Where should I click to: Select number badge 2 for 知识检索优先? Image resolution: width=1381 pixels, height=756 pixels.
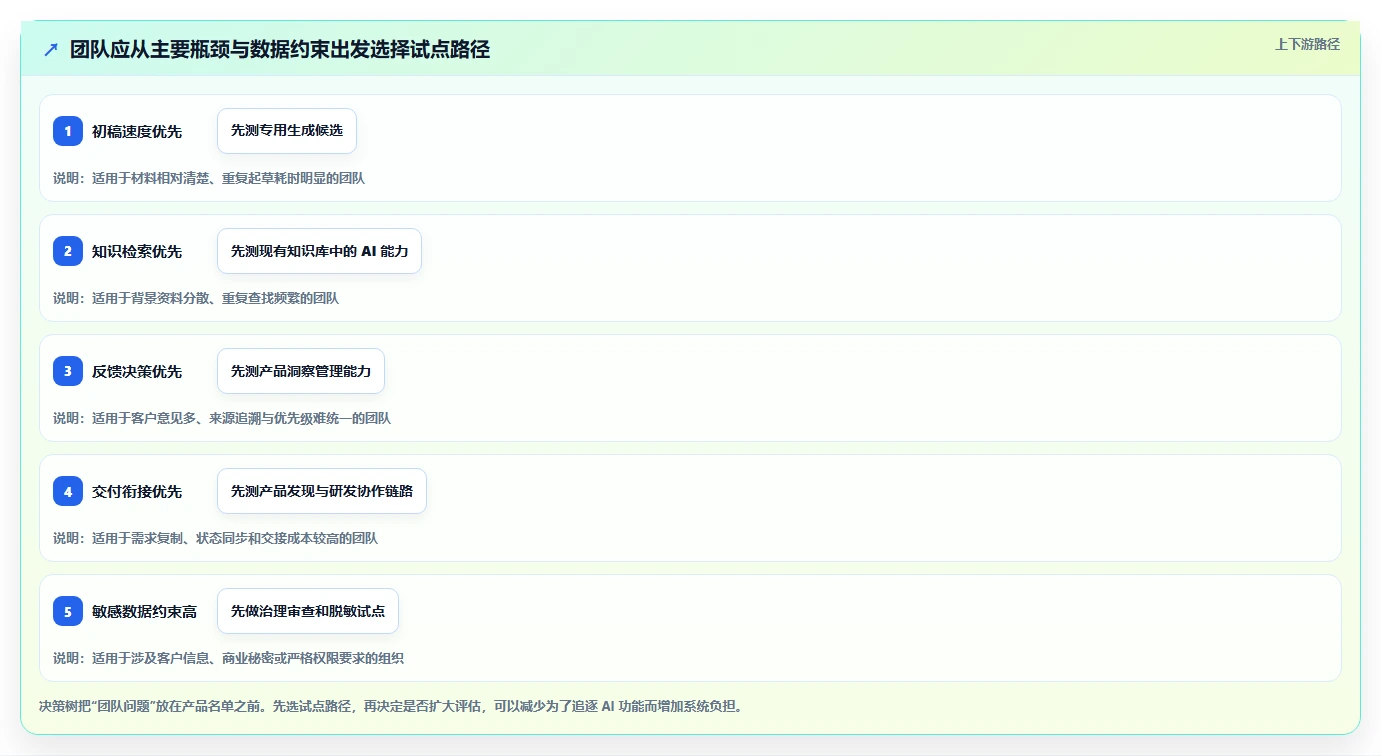pyautogui.click(x=68, y=251)
